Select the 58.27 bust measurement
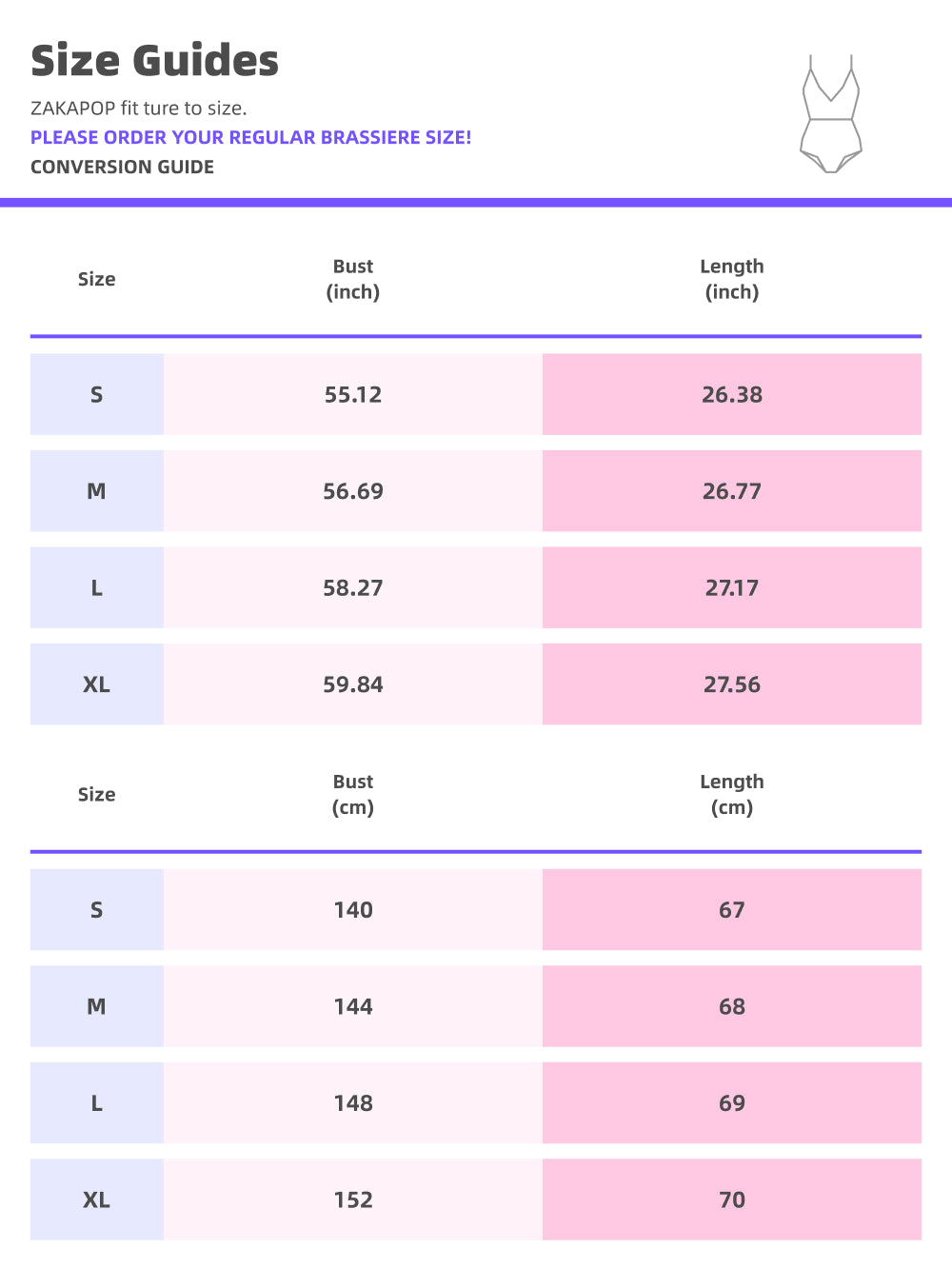This screenshot has height=1268, width=952. coord(353,587)
